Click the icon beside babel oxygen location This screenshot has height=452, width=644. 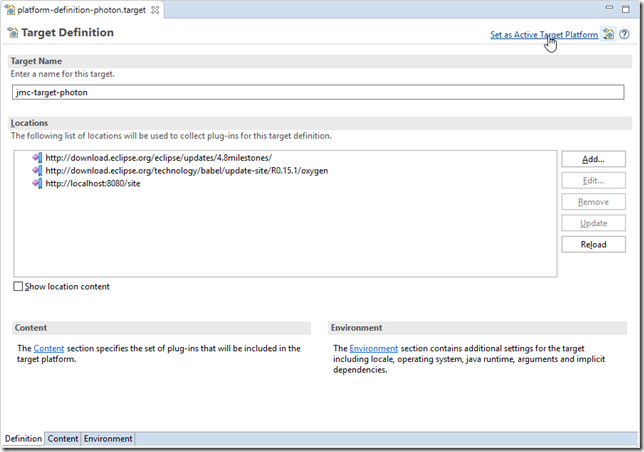pyautogui.click(x=37, y=171)
